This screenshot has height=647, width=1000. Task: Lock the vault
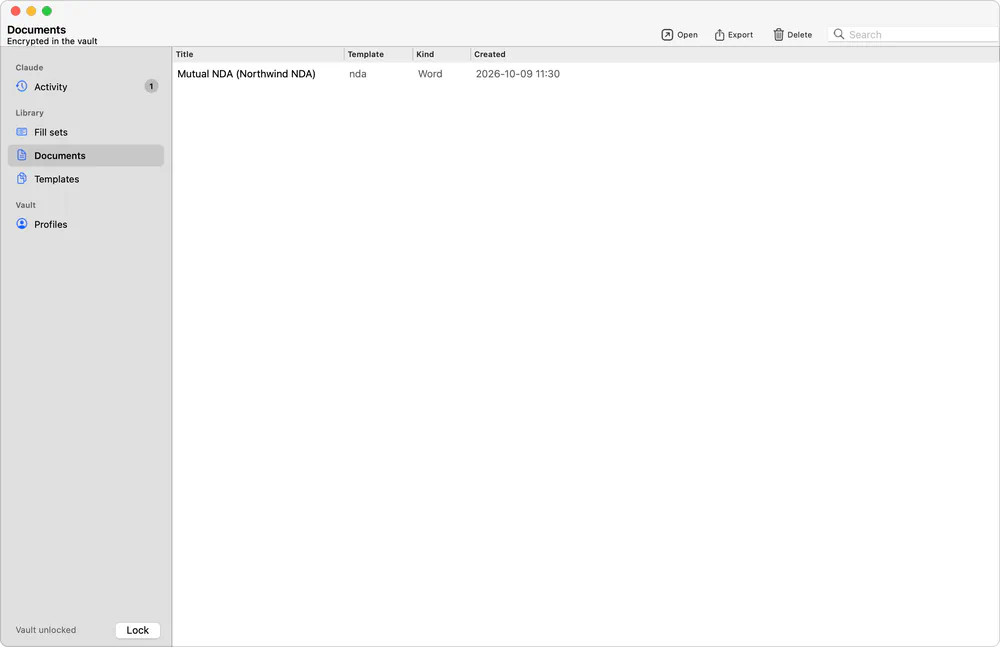tap(138, 630)
